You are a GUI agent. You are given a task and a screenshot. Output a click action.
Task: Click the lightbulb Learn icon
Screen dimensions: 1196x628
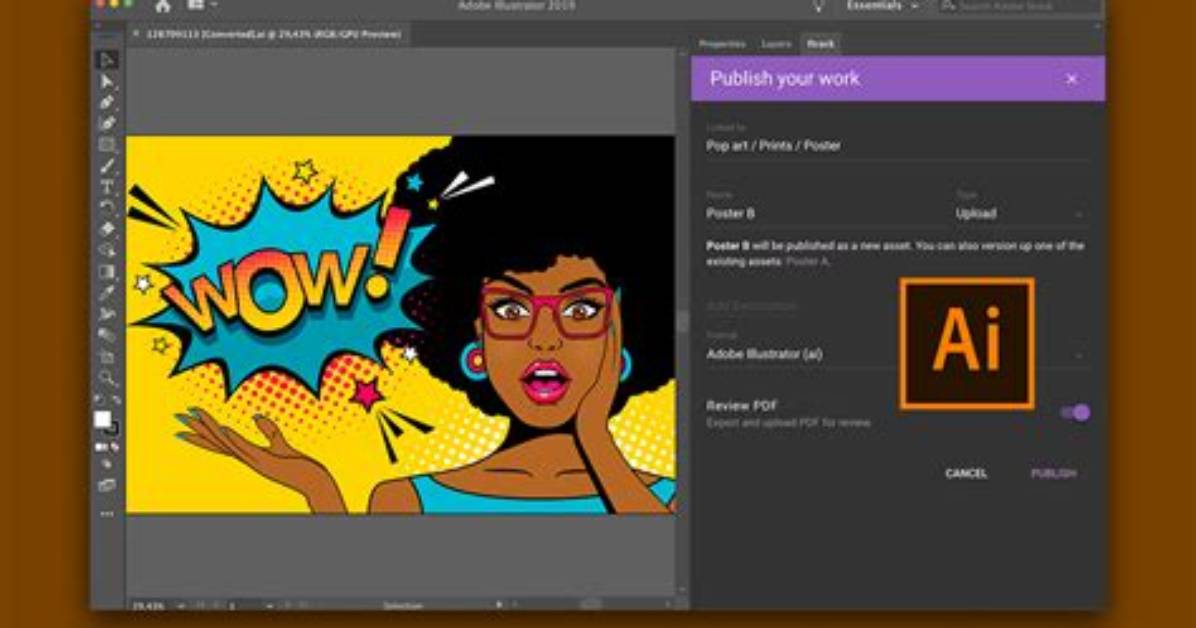pos(818,6)
